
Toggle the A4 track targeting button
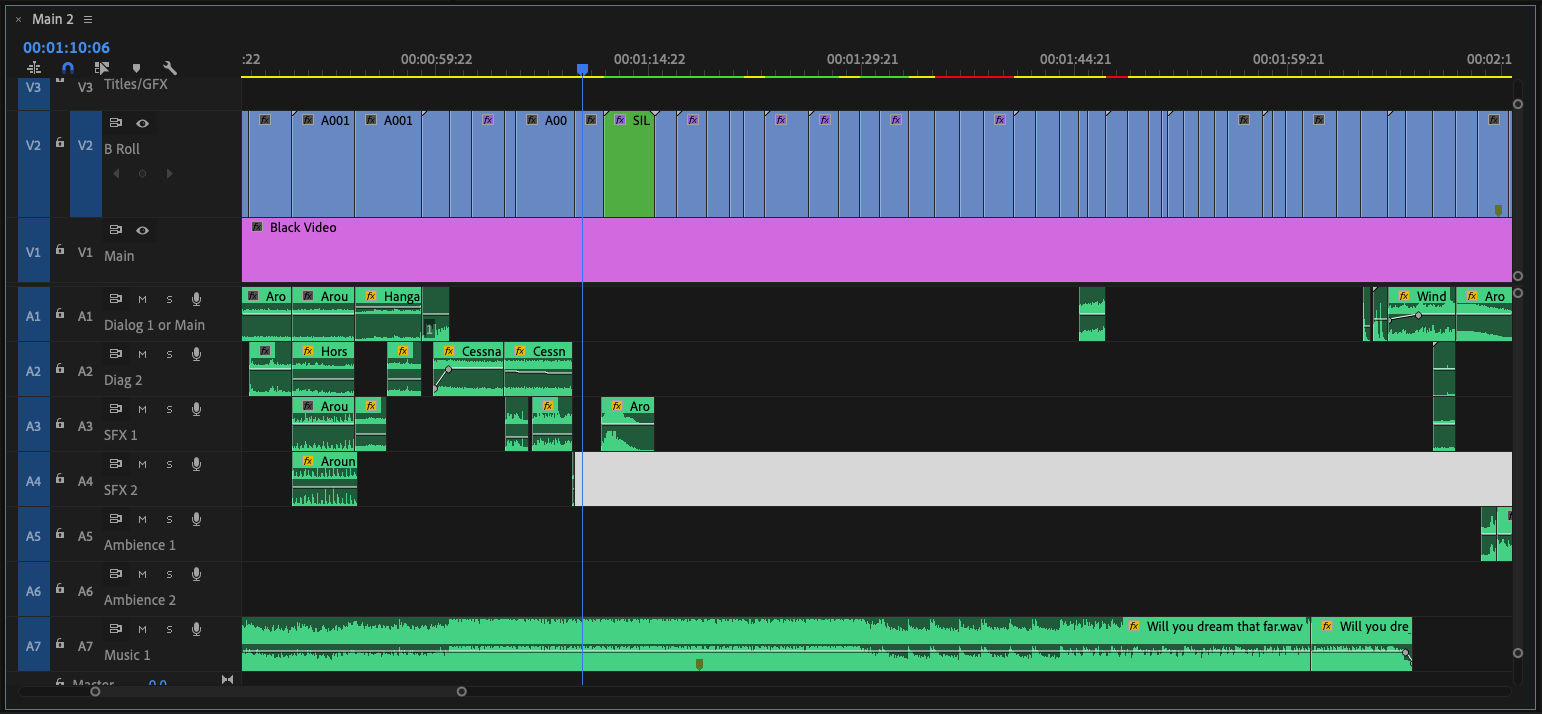coord(85,480)
